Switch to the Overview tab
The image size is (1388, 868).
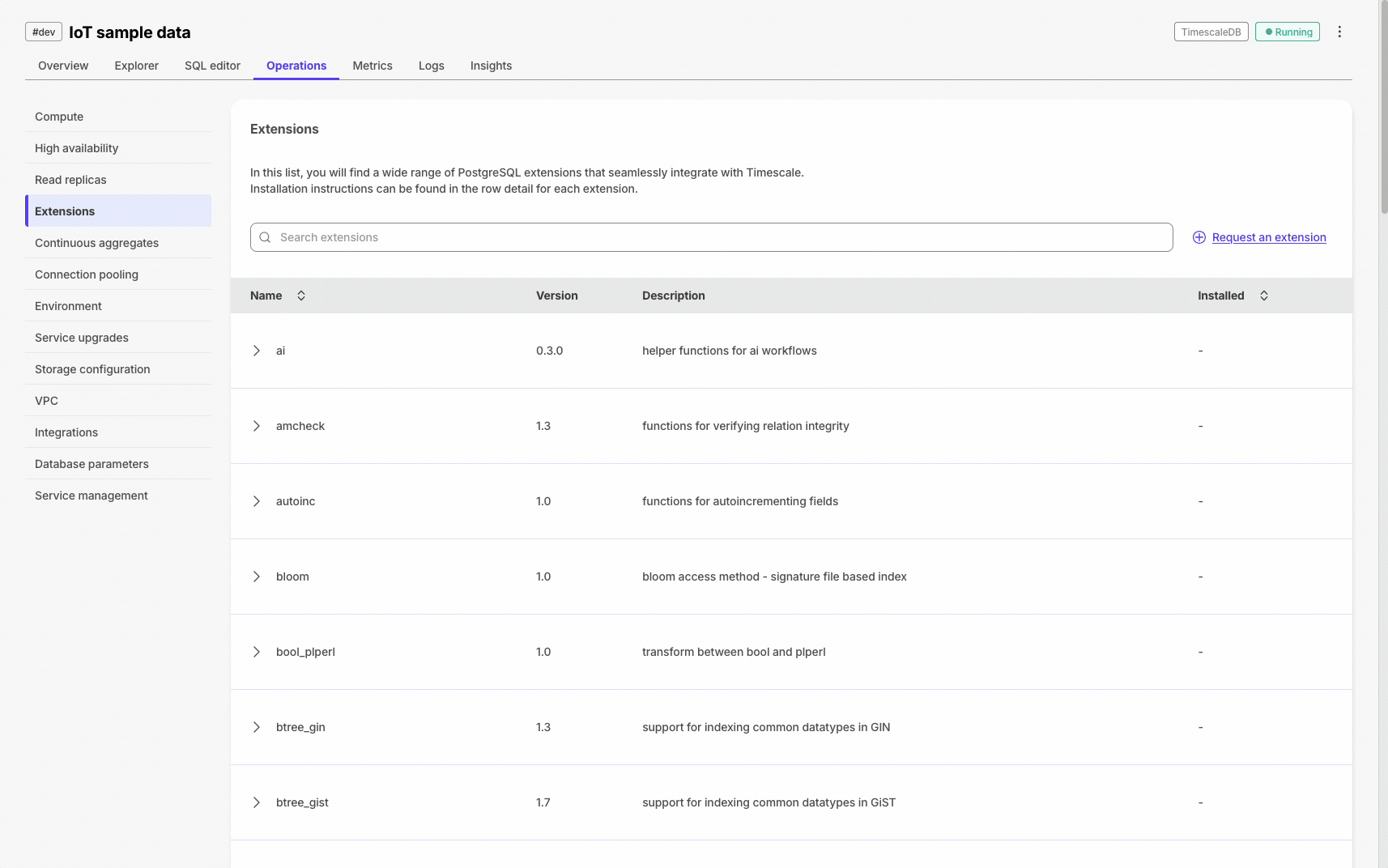coord(63,66)
